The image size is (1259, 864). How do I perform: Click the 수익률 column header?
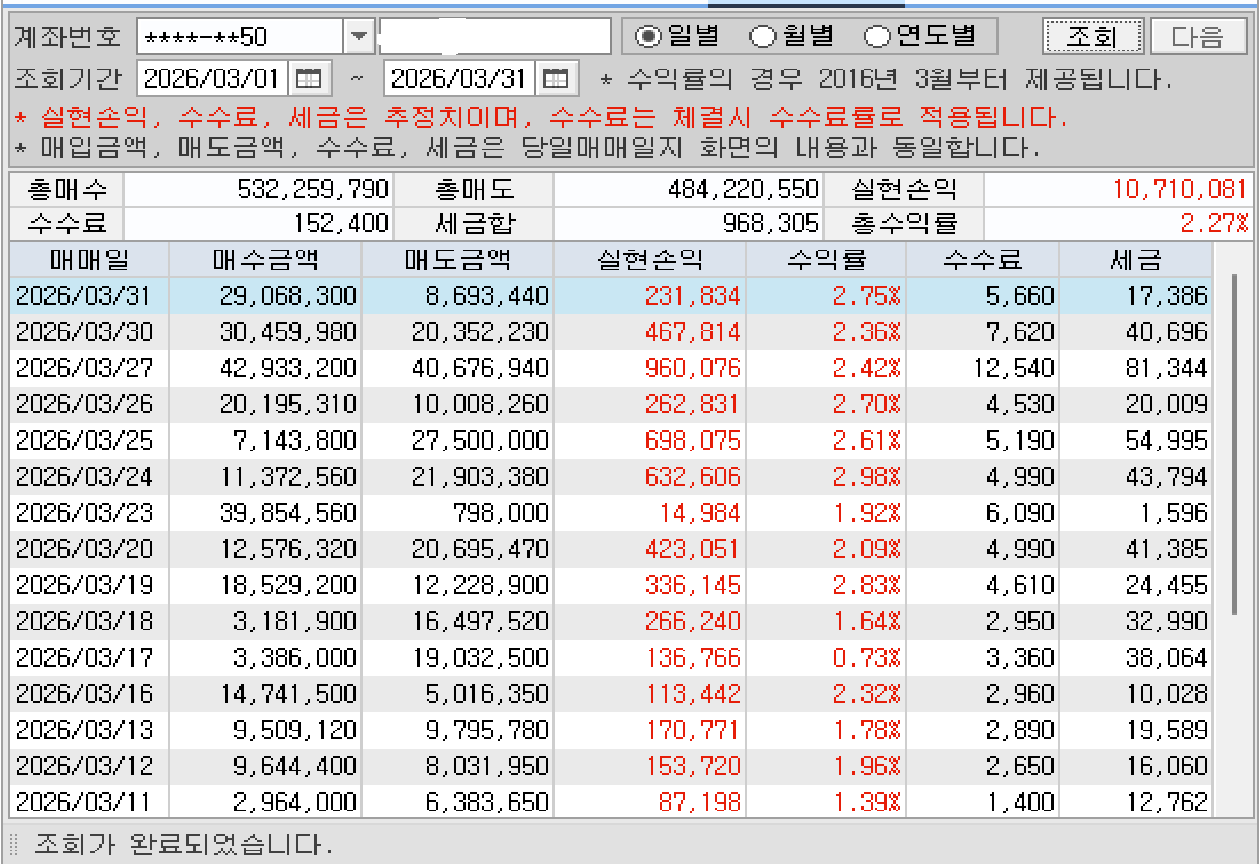point(826,260)
